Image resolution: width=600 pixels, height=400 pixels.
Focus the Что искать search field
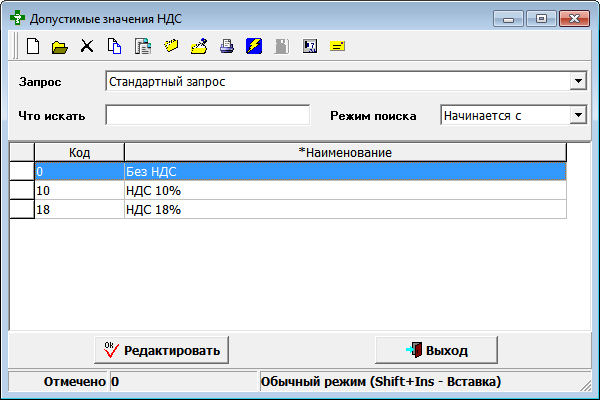(207, 115)
